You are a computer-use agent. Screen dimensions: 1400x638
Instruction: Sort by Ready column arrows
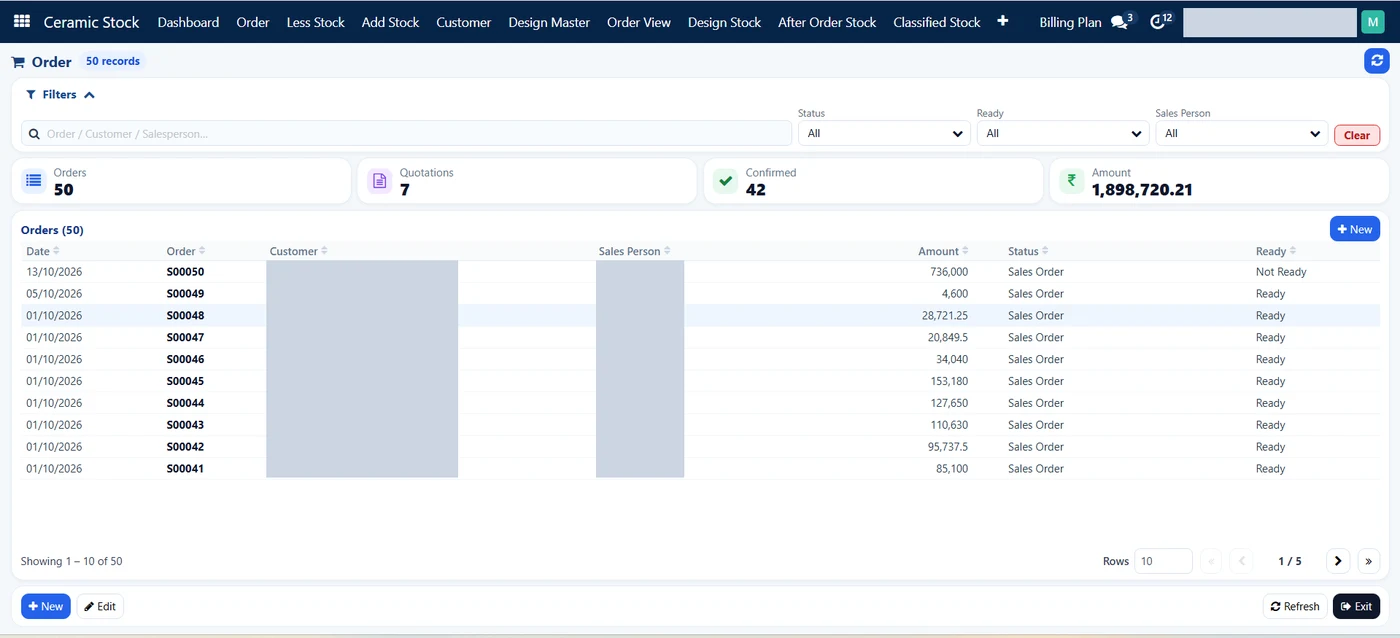(1293, 251)
